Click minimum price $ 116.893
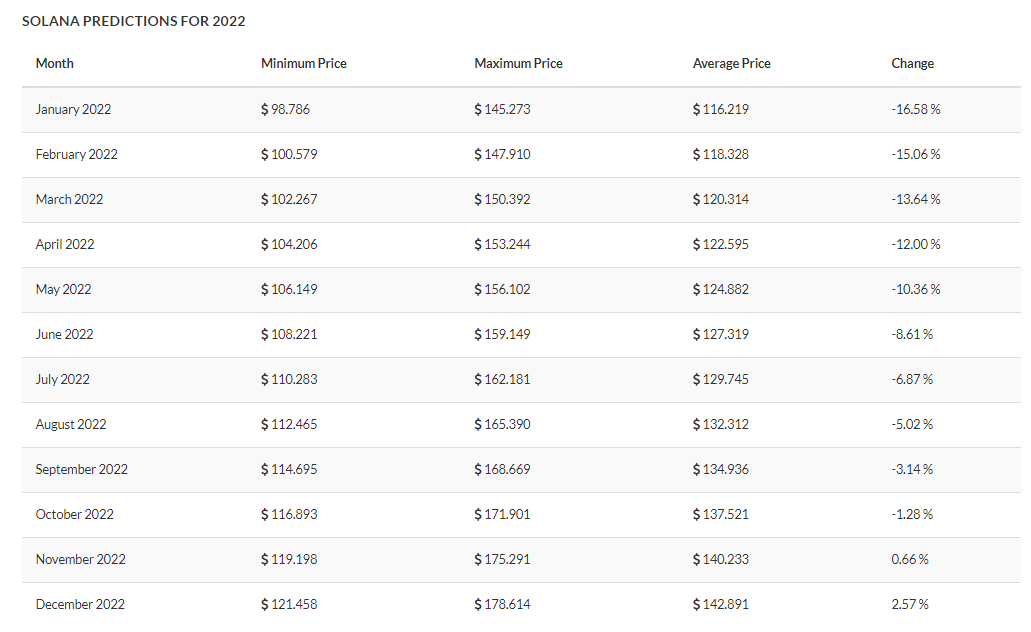Screen dimensions: 1031x632 click(289, 514)
